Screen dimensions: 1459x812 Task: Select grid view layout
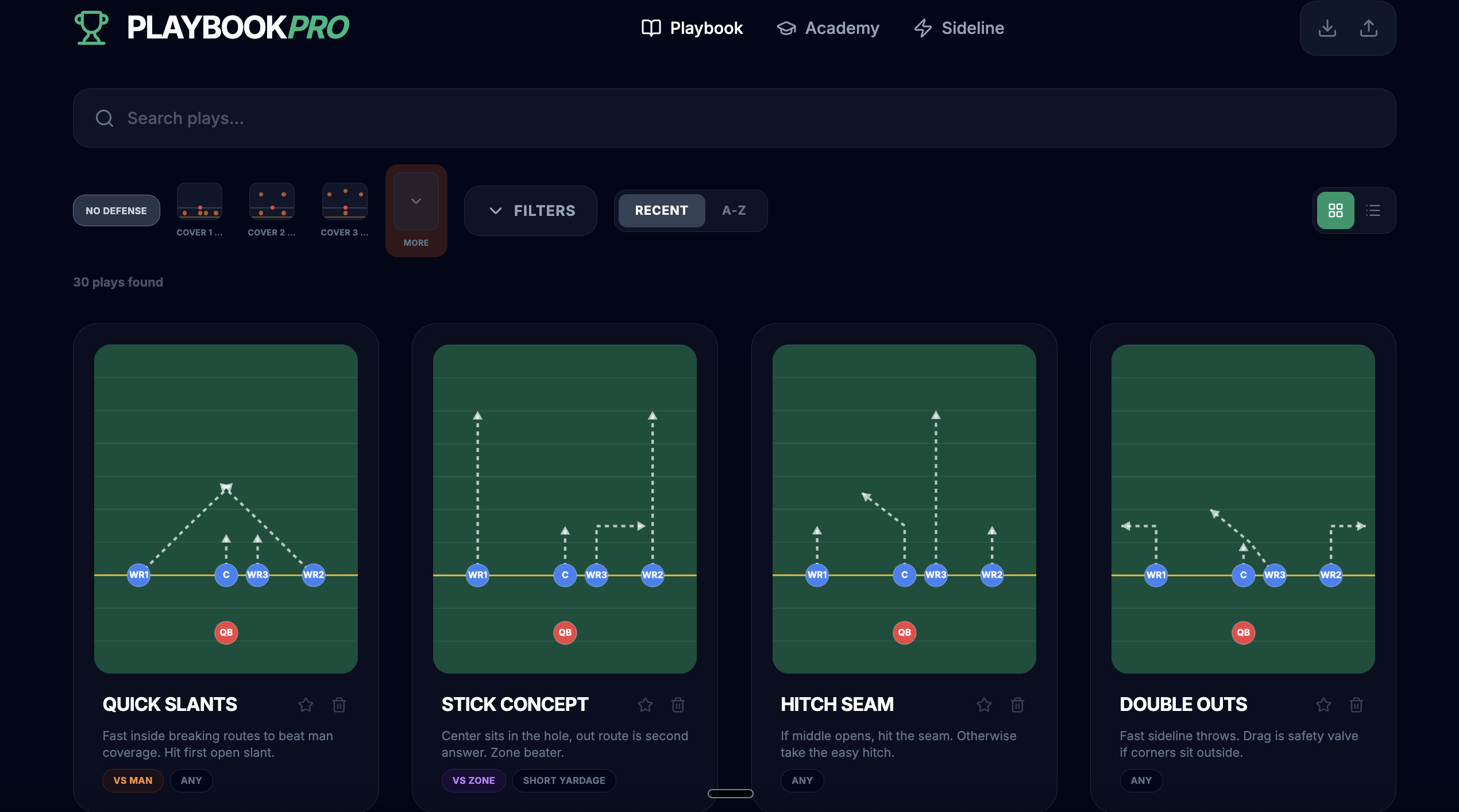(x=1336, y=211)
